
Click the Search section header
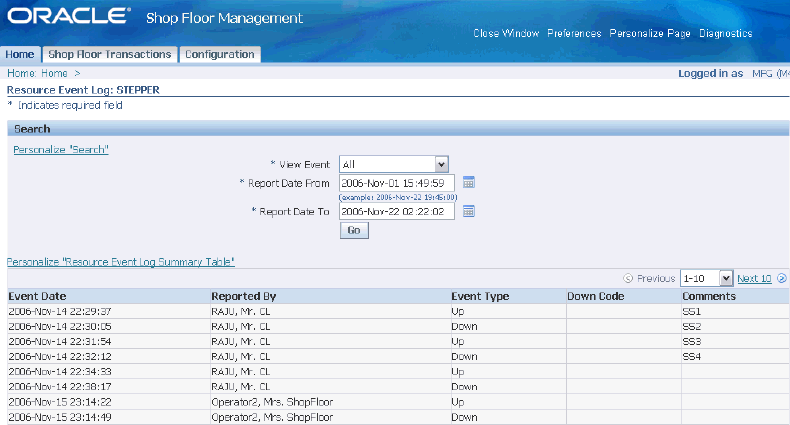click(398, 129)
